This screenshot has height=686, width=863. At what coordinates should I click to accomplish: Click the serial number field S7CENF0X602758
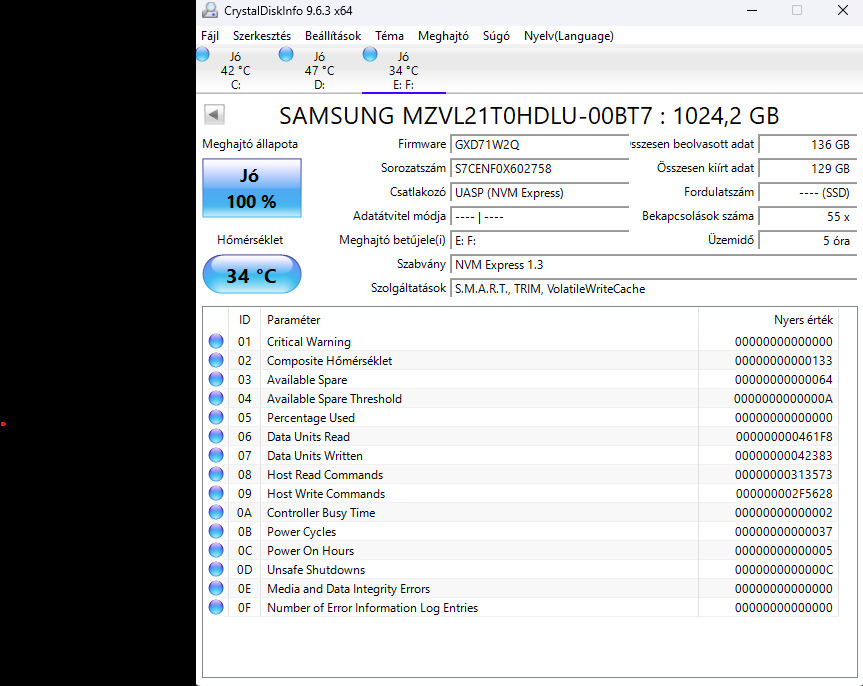(x=539, y=168)
